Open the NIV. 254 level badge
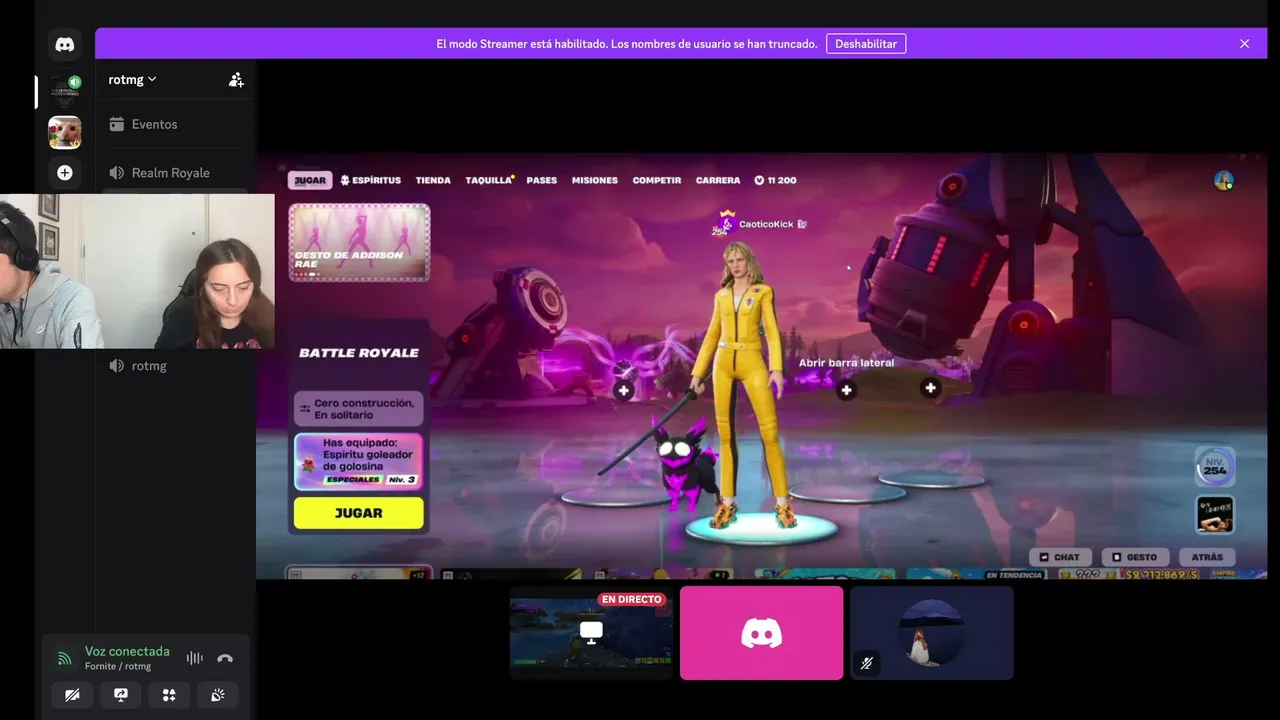The image size is (1280, 720). [x=1215, y=467]
